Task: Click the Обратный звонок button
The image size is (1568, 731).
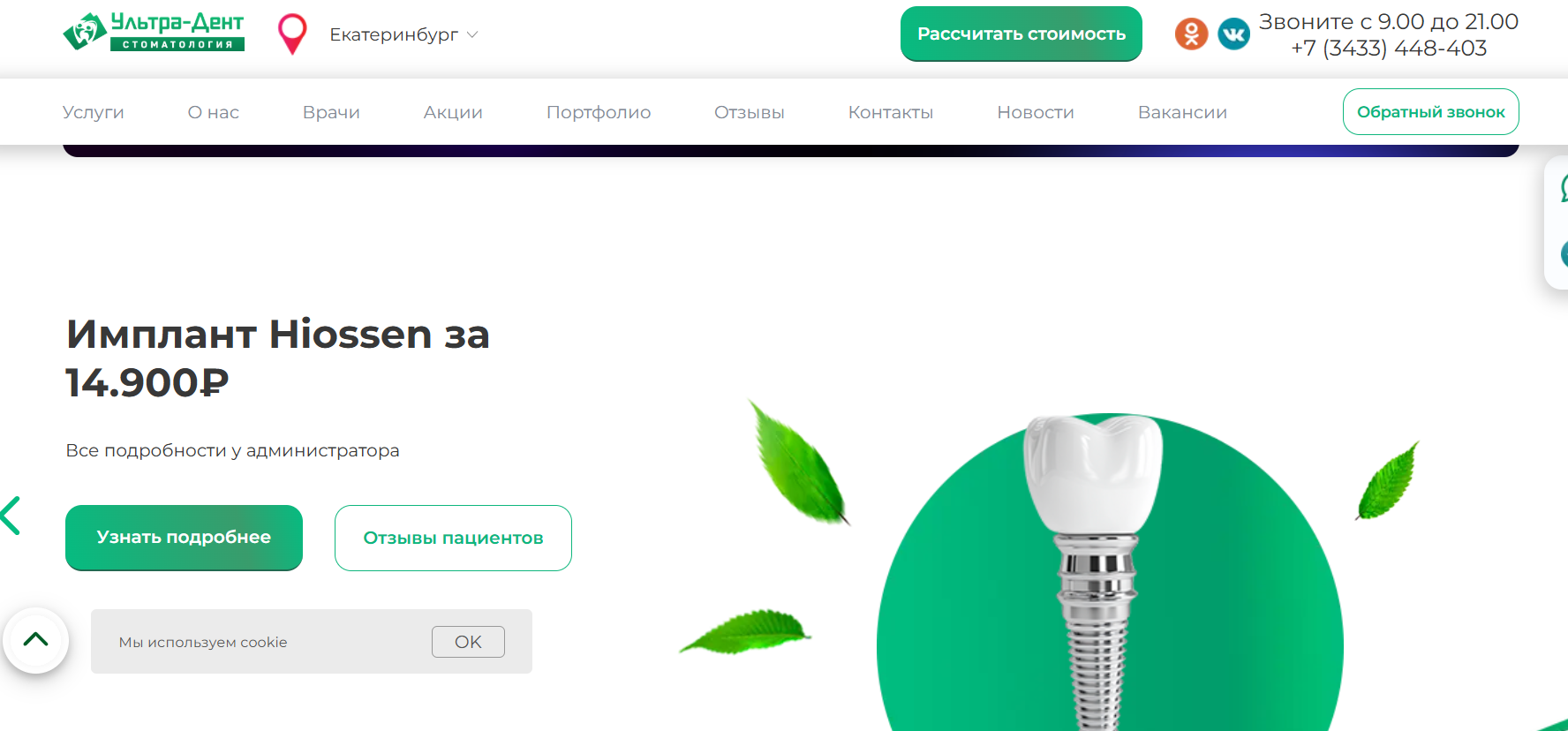Action: click(1431, 112)
